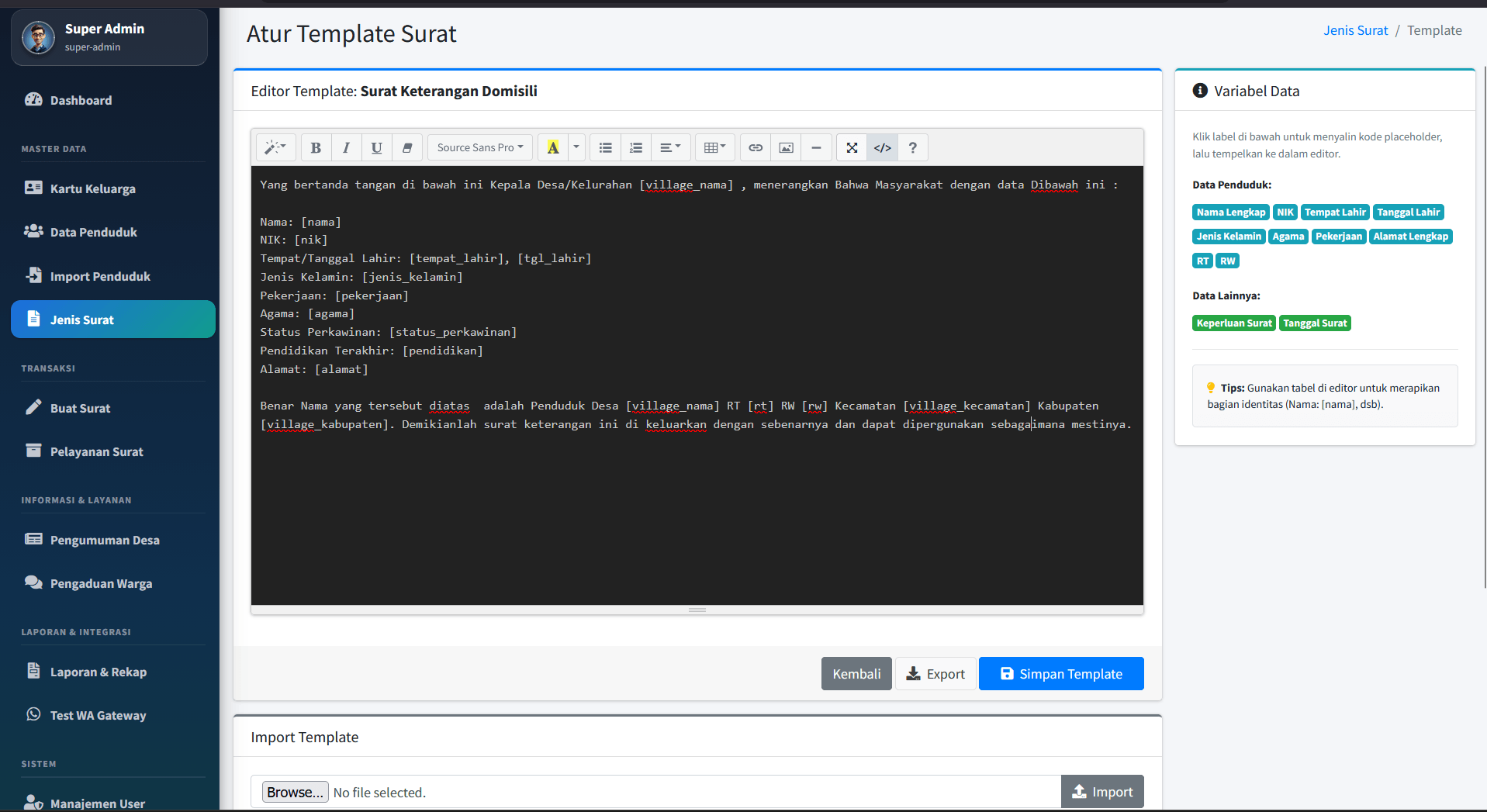Click Browse to choose a file
This screenshot has width=1487, height=812.
[296, 792]
